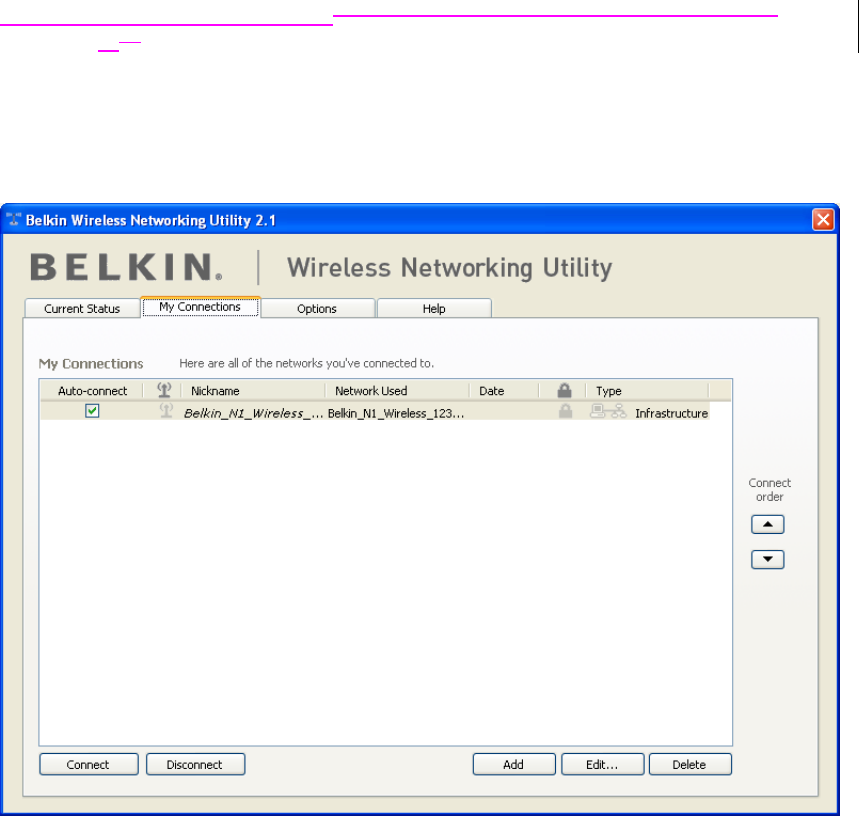Move connection down in connect order
859x816 pixels.
pos(768,559)
